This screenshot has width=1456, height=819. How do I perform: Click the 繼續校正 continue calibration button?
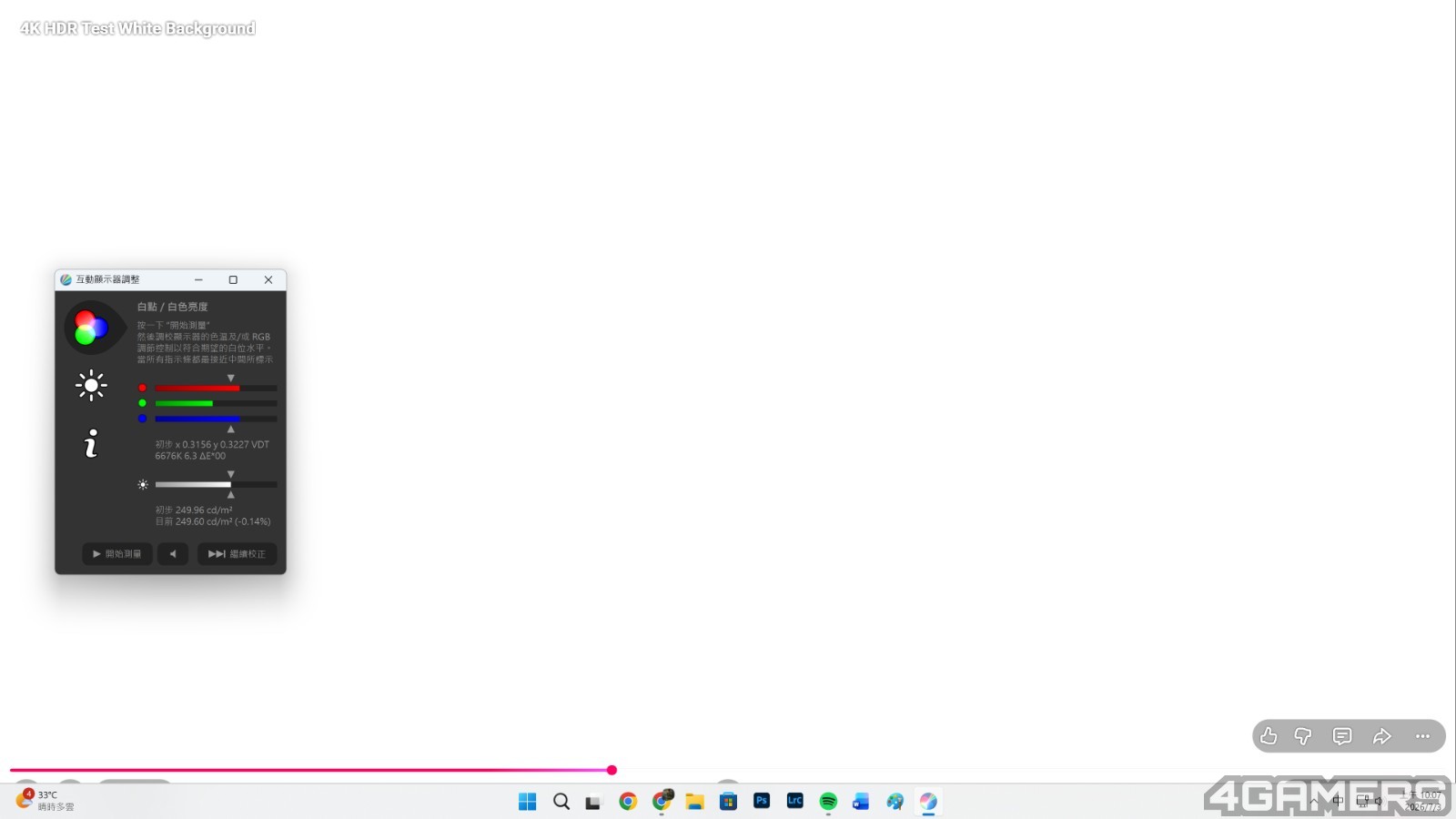(x=237, y=553)
